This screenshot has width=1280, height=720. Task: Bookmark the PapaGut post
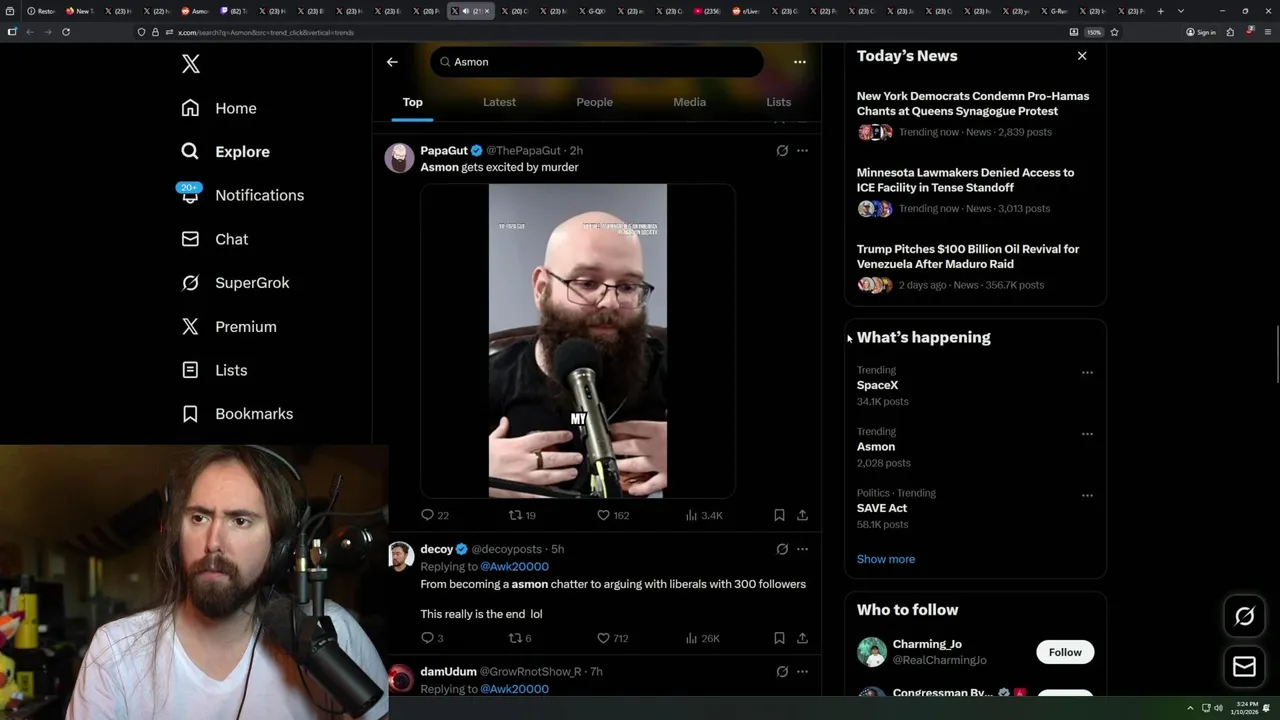click(779, 515)
